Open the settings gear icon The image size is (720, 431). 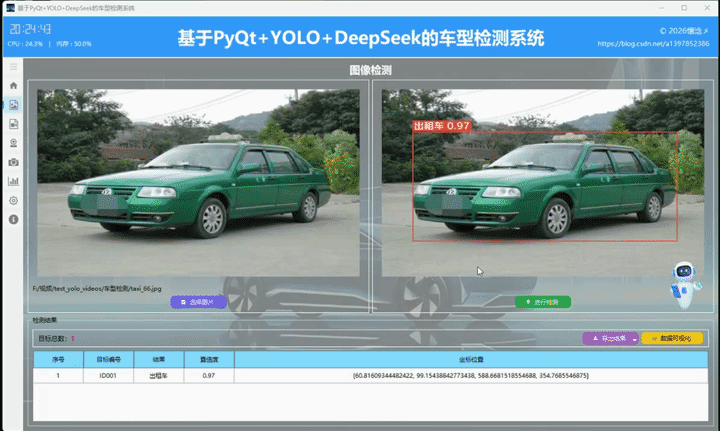tap(13, 201)
